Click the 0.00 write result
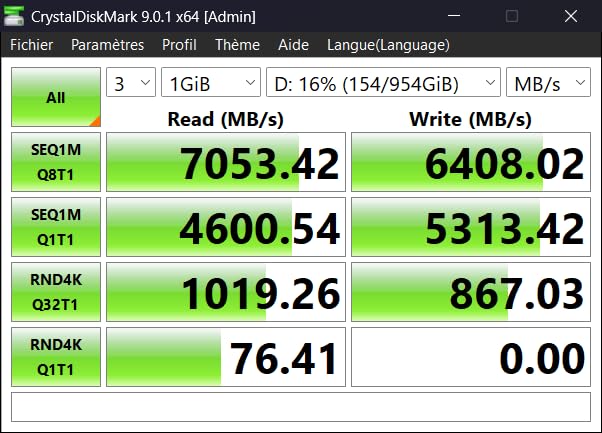Viewport: 602px width, 433px height. [471, 357]
